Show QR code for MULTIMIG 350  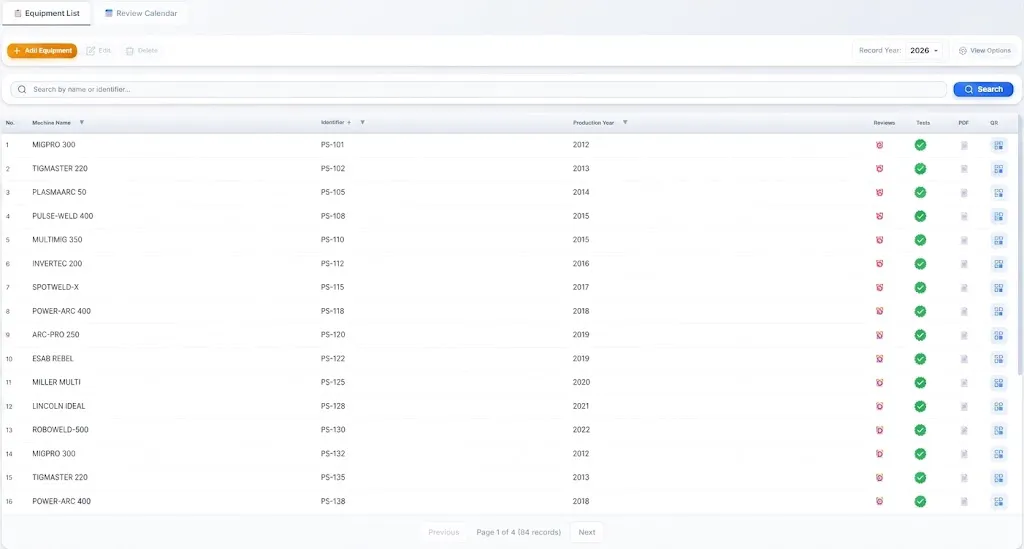pos(999,240)
